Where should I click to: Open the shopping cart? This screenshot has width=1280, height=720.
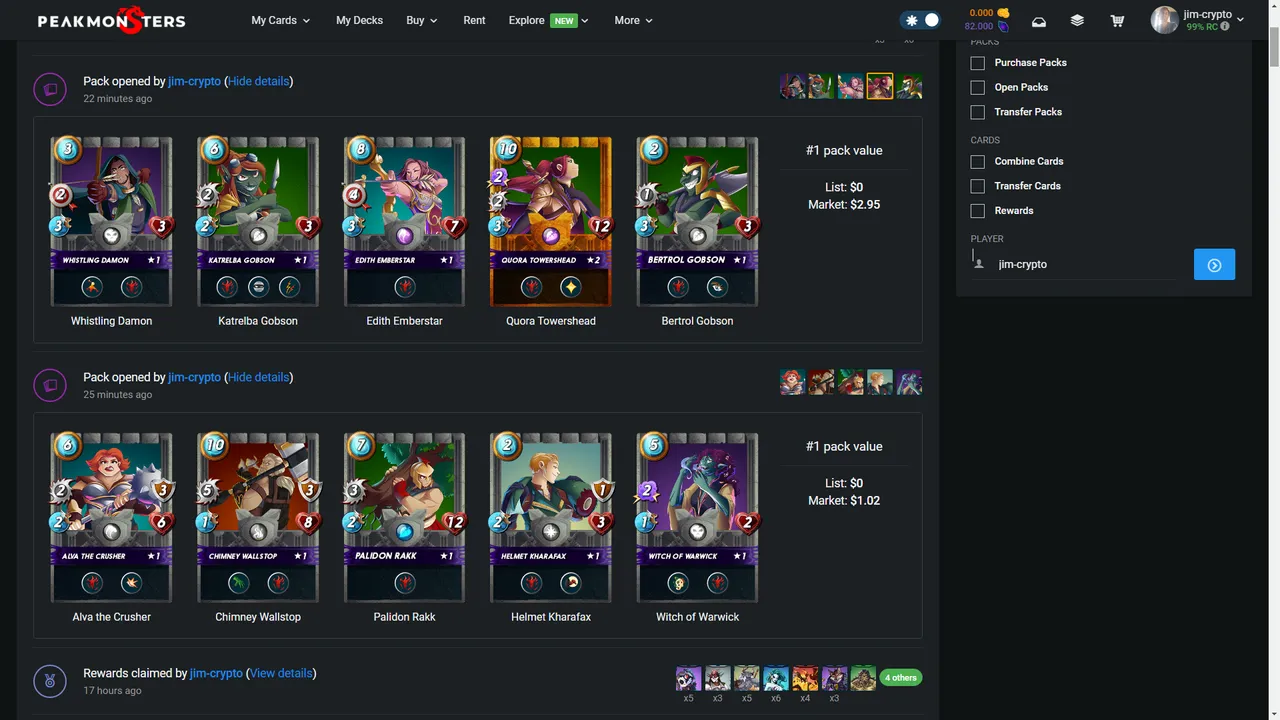point(1117,21)
